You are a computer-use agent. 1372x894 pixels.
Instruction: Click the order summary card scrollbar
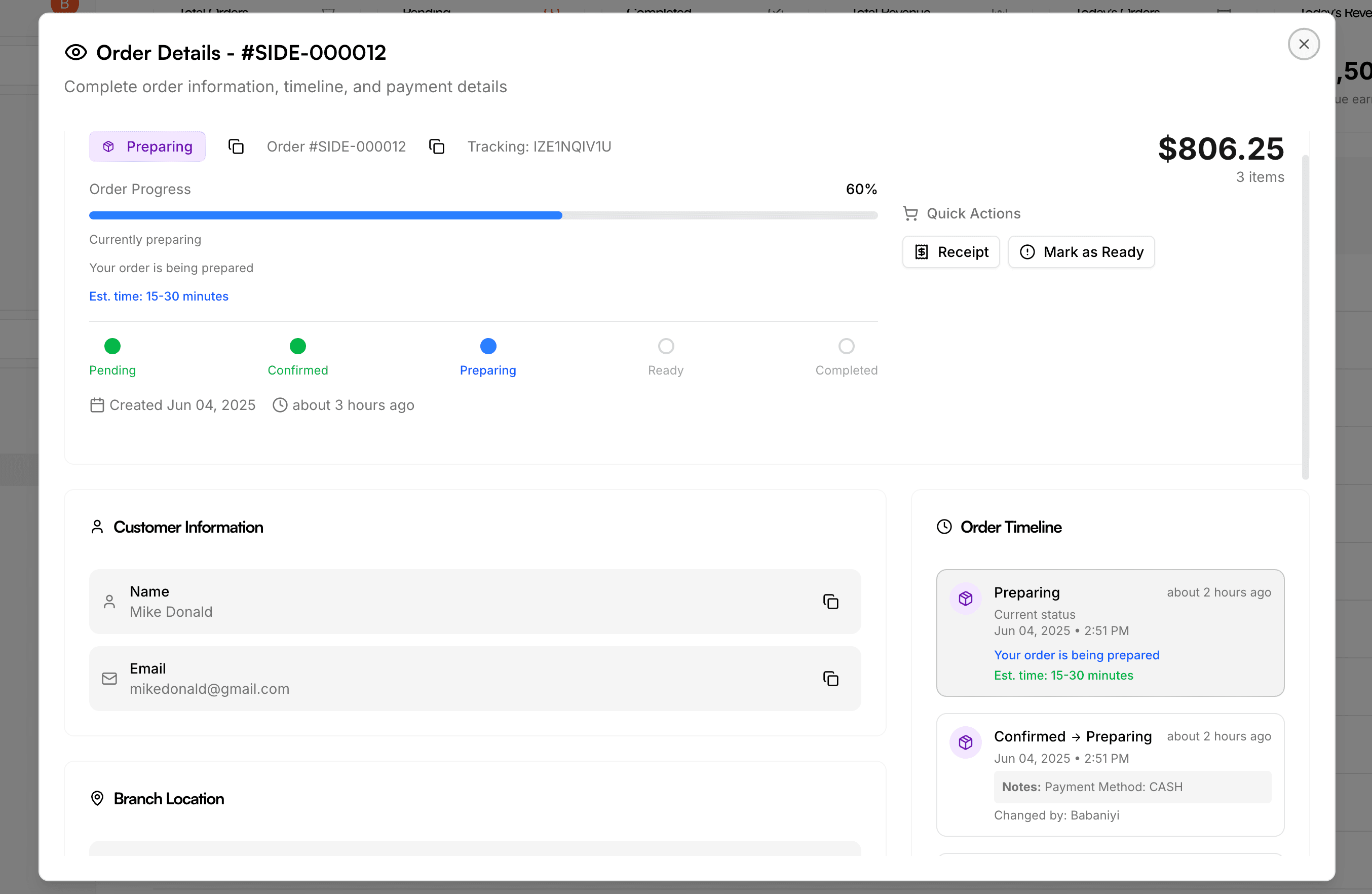pyautogui.click(x=1305, y=317)
